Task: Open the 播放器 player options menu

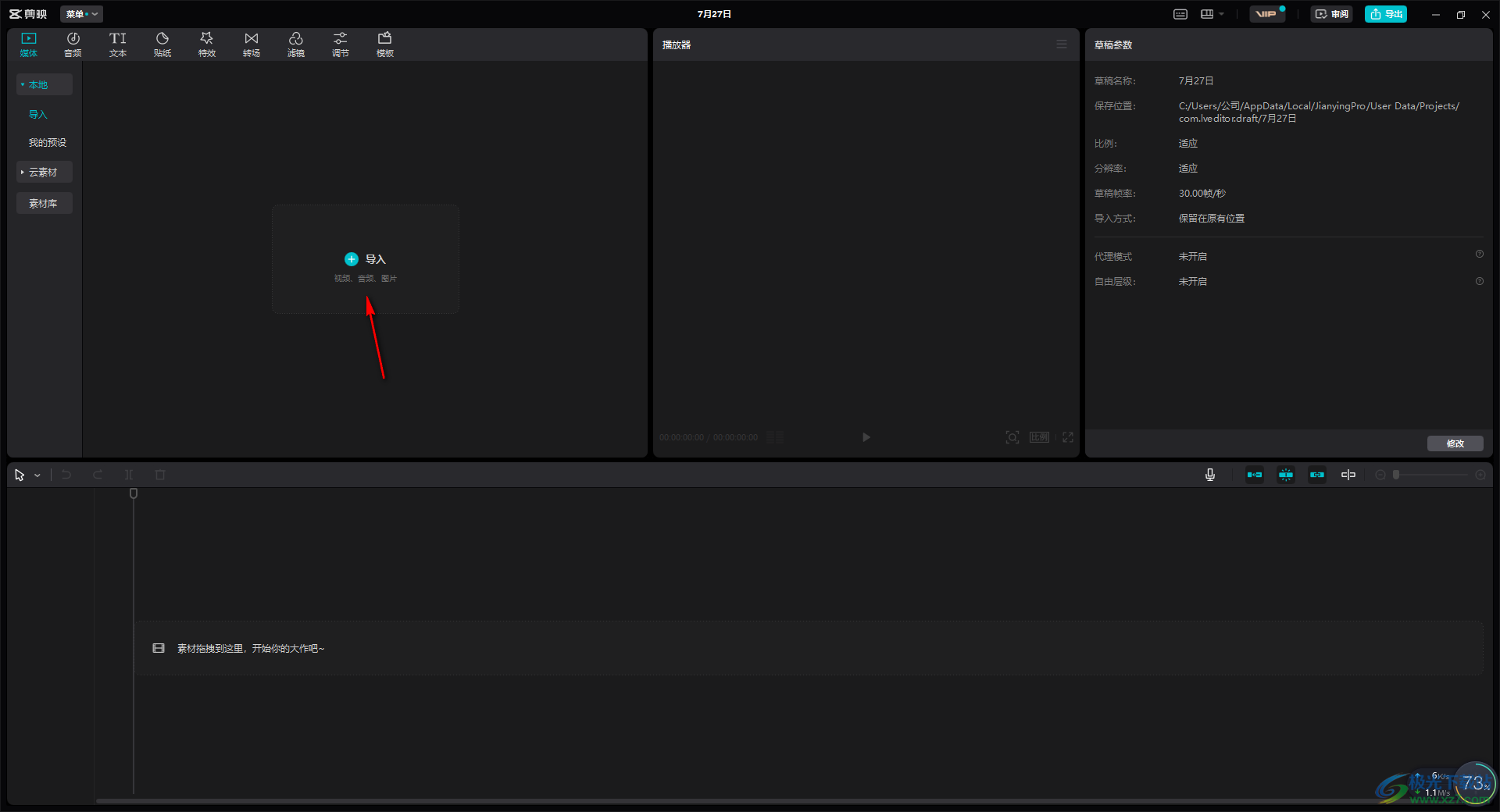Action: click(1062, 45)
